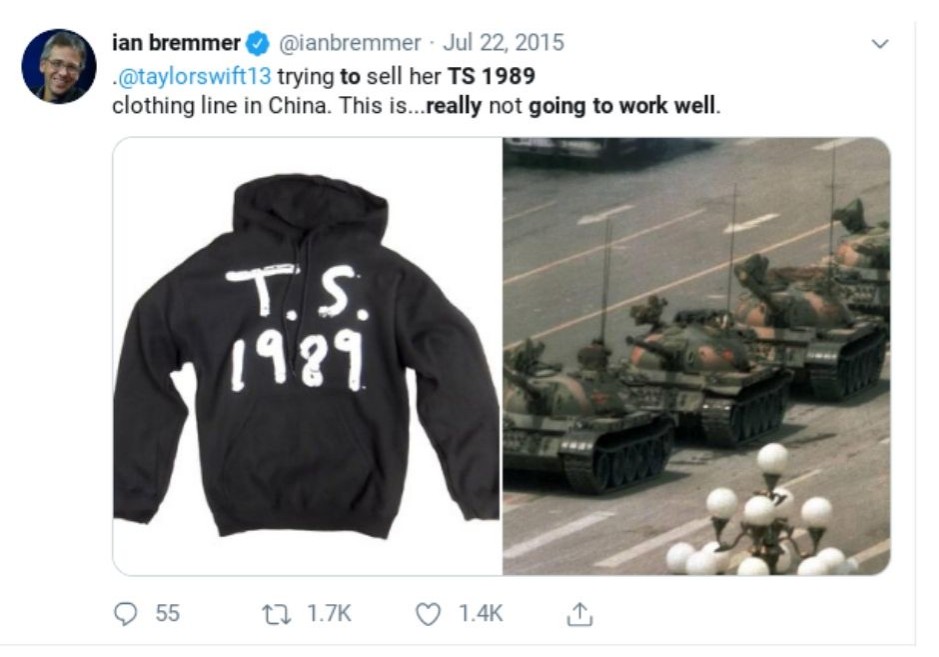Image resolution: width=939 pixels, height=657 pixels.
Task: Click the 'clothing line in China' tweet text
Action: tap(220, 106)
